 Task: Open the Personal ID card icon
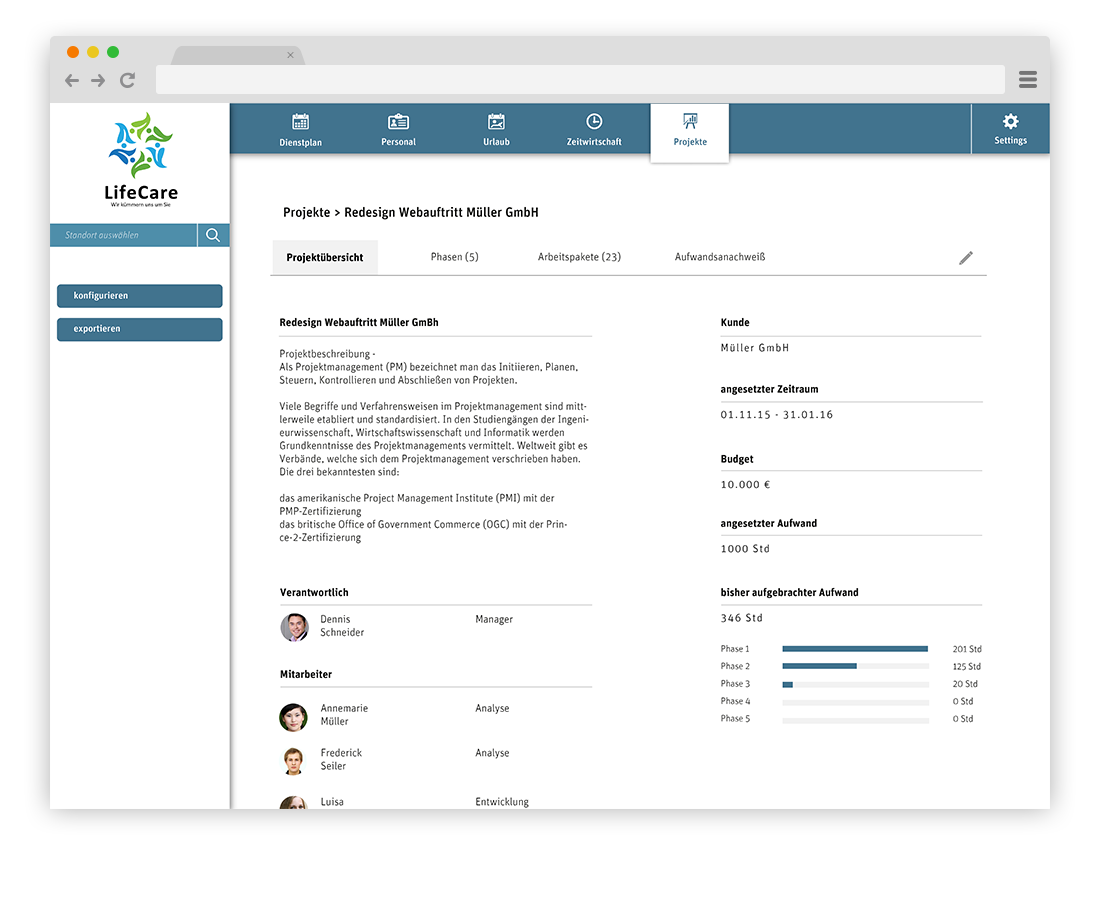pos(398,122)
